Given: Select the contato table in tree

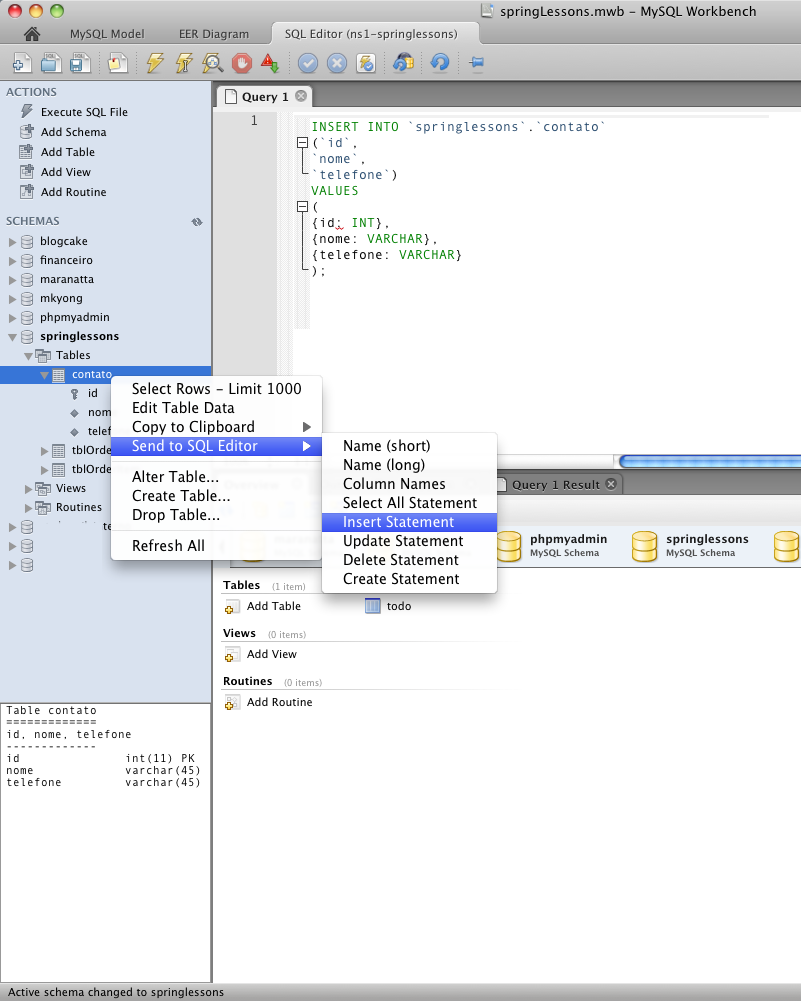Looking at the screenshot, I should pyautogui.click(x=91, y=374).
